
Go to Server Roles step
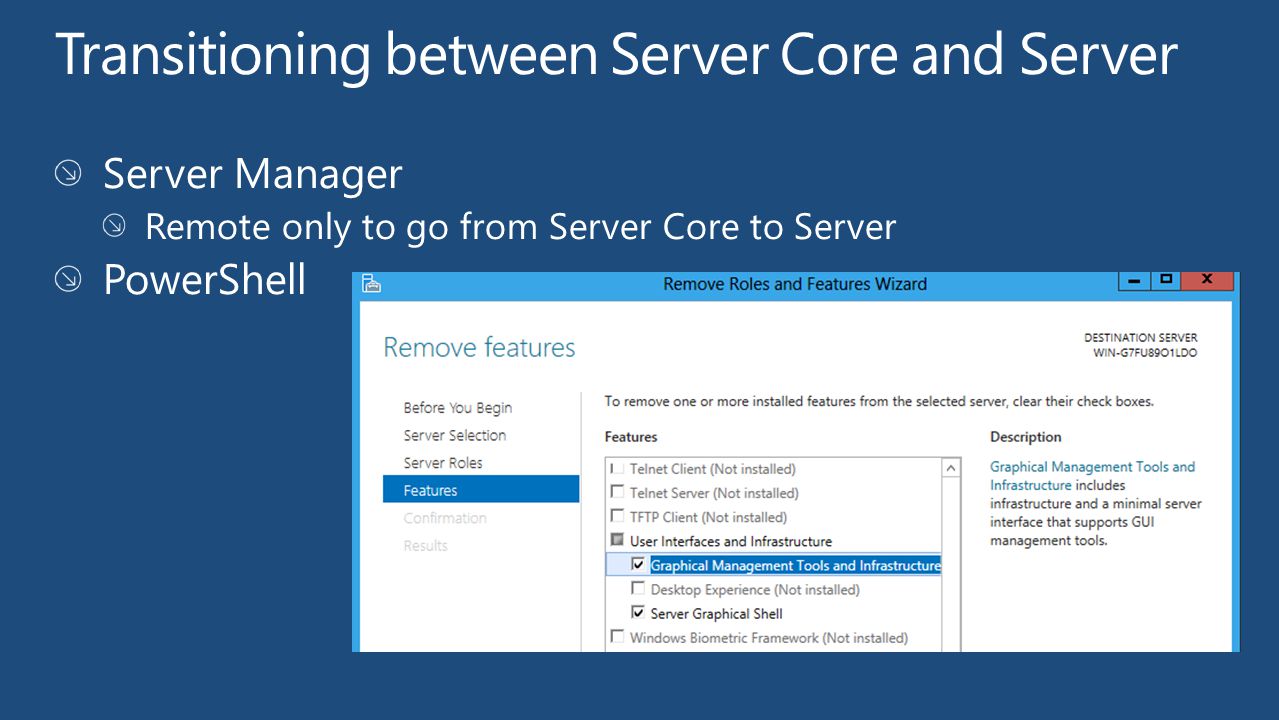pyautogui.click(x=442, y=463)
